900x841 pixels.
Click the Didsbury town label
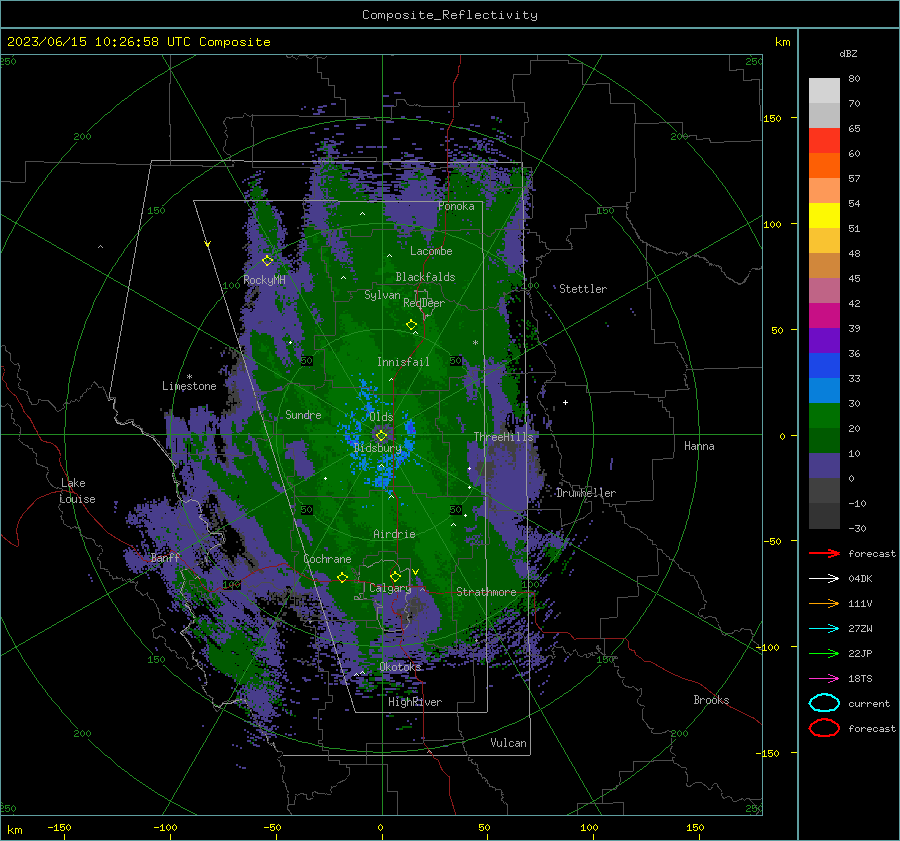coord(378,448)
